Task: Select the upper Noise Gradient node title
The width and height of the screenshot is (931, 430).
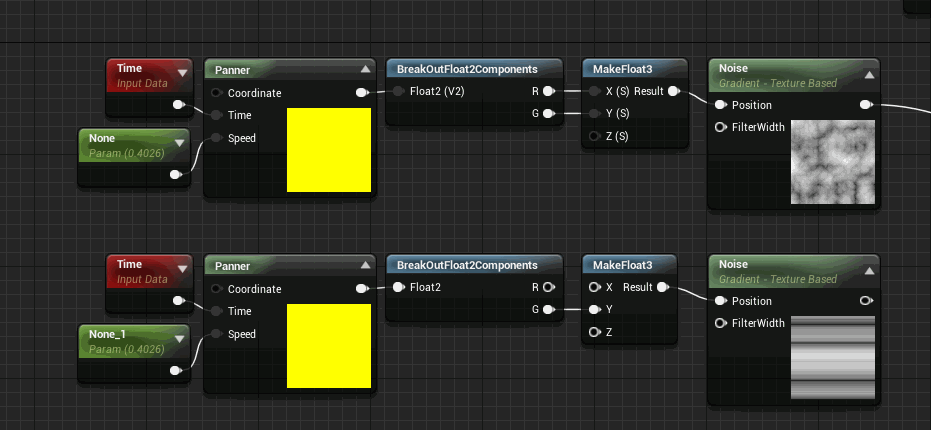Action: point(733,68)
